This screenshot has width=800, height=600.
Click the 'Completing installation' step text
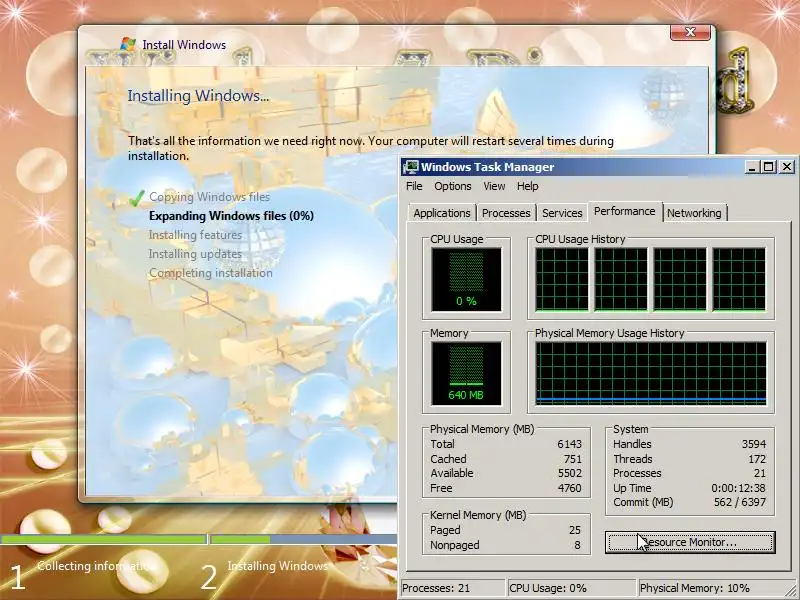(x=211, y=273)
